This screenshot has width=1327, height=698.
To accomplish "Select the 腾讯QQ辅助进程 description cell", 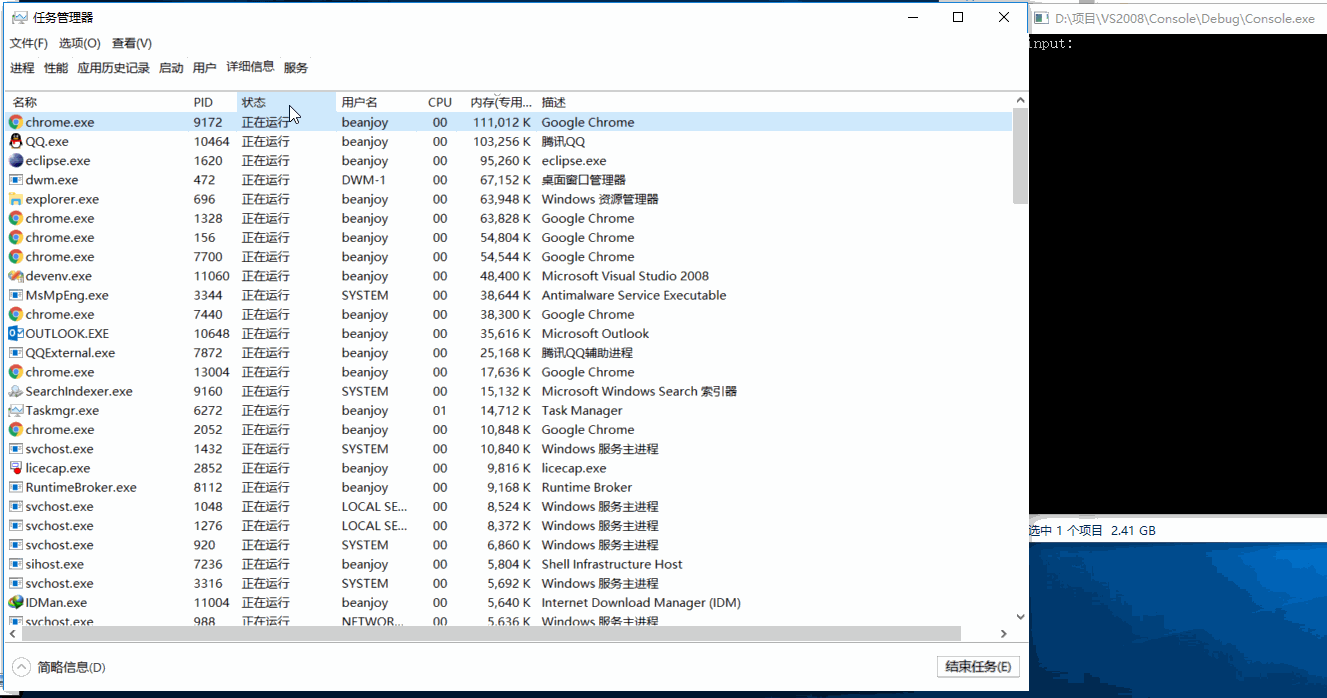I will point(587,353).
